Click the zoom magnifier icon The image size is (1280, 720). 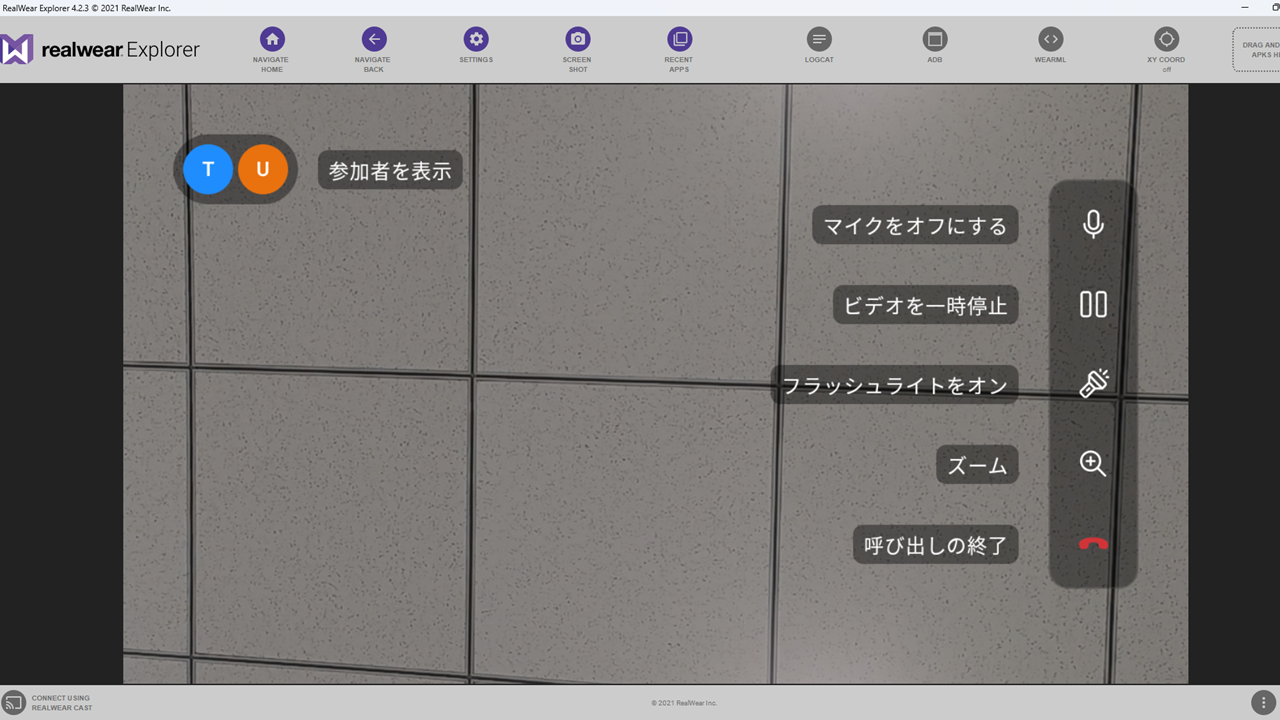coord(1093,464)
